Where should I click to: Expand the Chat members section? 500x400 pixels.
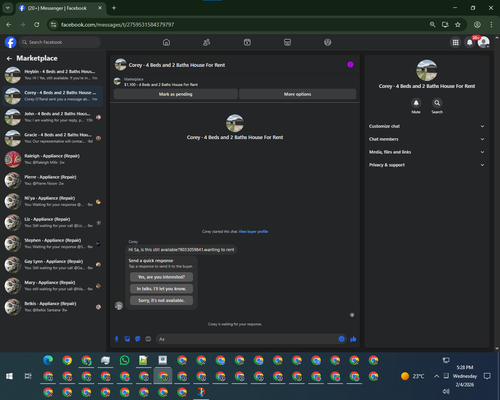coord(426,139)
